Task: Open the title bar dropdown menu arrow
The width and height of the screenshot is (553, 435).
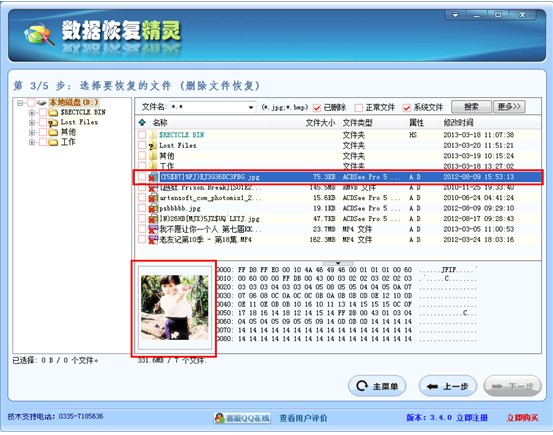Action: [x=455, y=15]
